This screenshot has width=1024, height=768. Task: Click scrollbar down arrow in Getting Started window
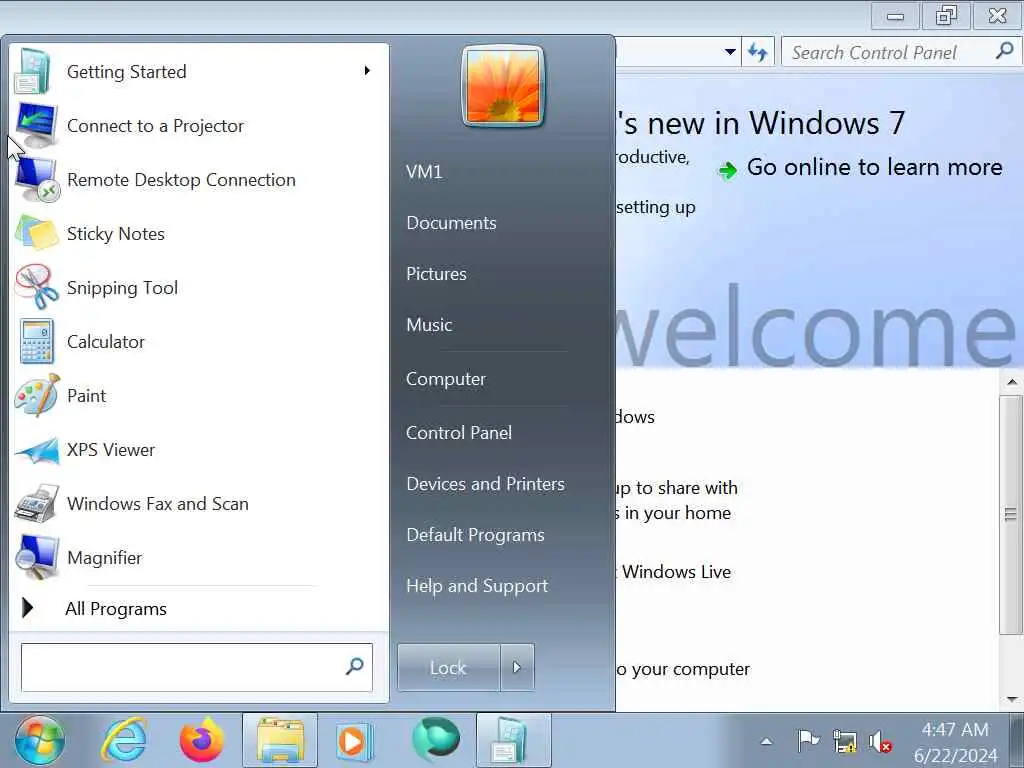point(1012,699)
